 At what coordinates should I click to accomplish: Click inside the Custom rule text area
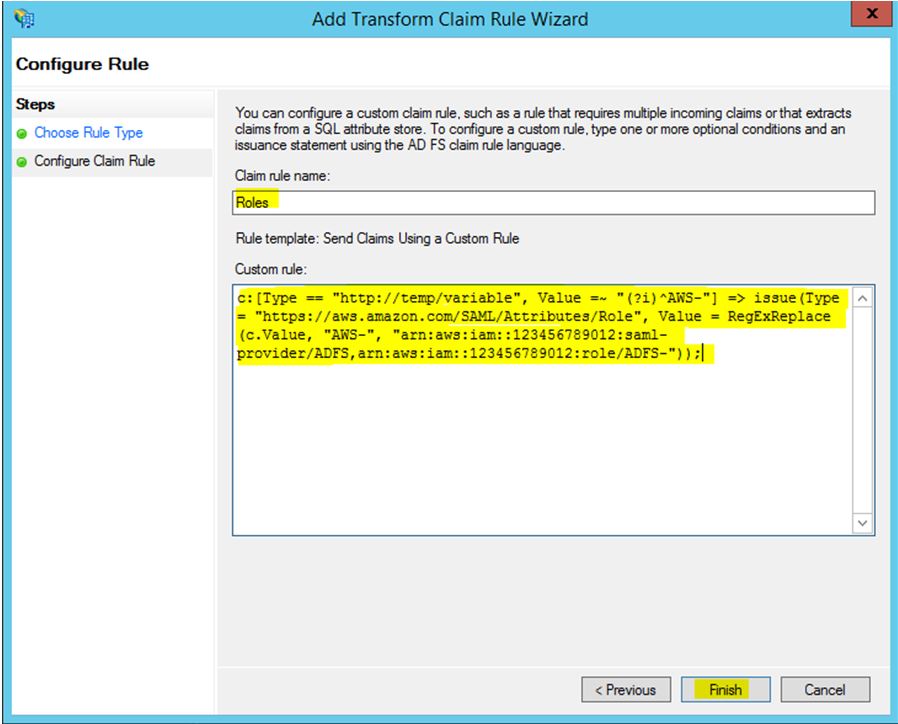pyautogui.click(x=540, y=450)
